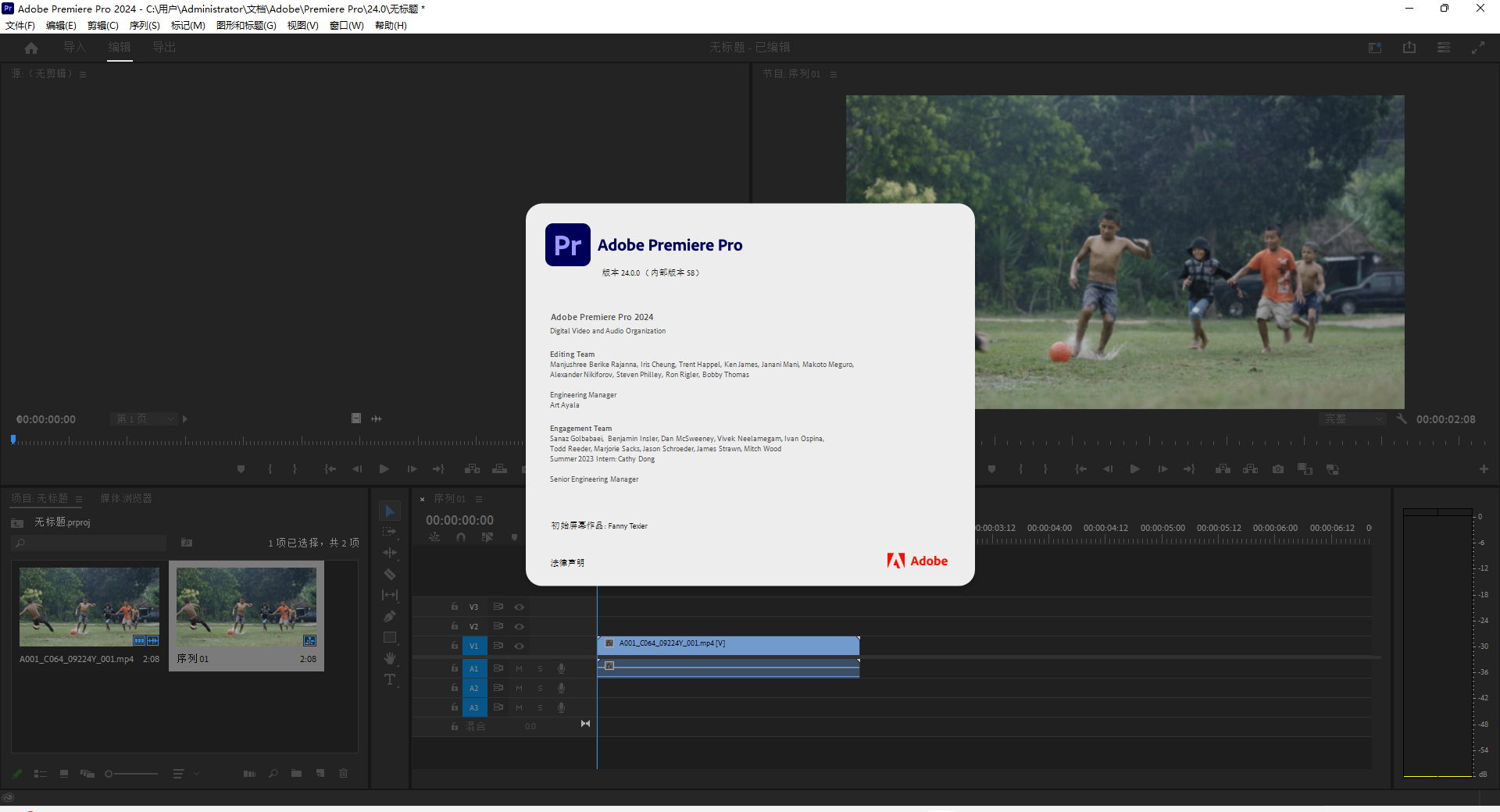
Task: Solo audio track A2
Action: click(540, 688)
